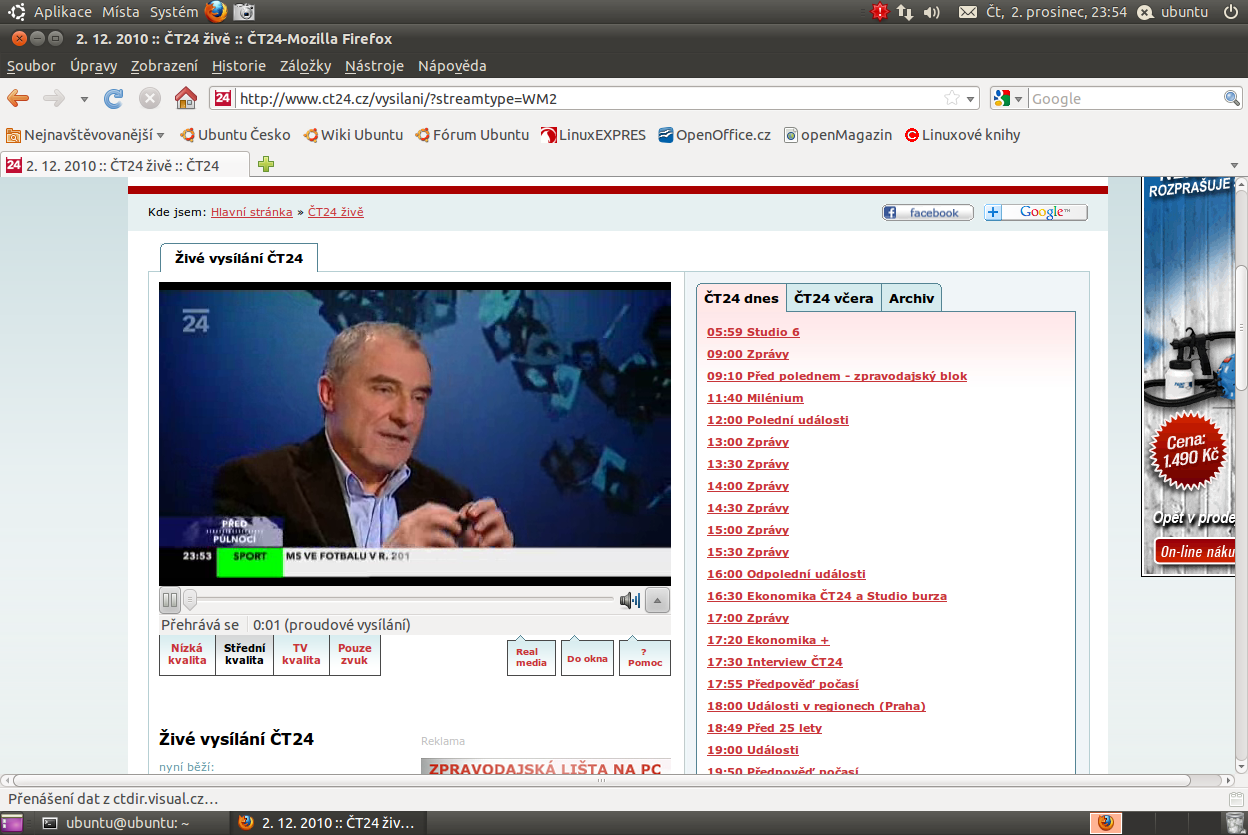The width and height of the screenshot is (1248, 835).
Task: Select Střední kvalita stream quality
Action: click(x=245, y=654)
